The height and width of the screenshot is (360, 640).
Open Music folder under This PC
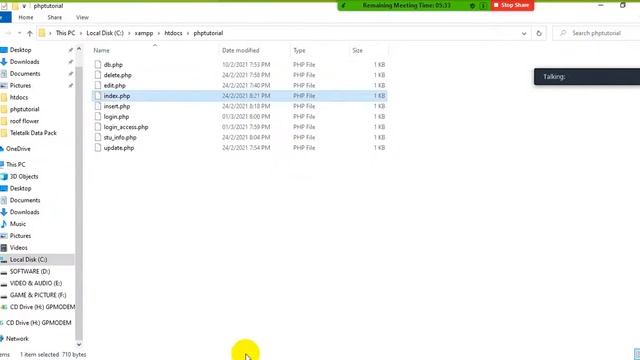pyautogui.click(x=18, y=224)
